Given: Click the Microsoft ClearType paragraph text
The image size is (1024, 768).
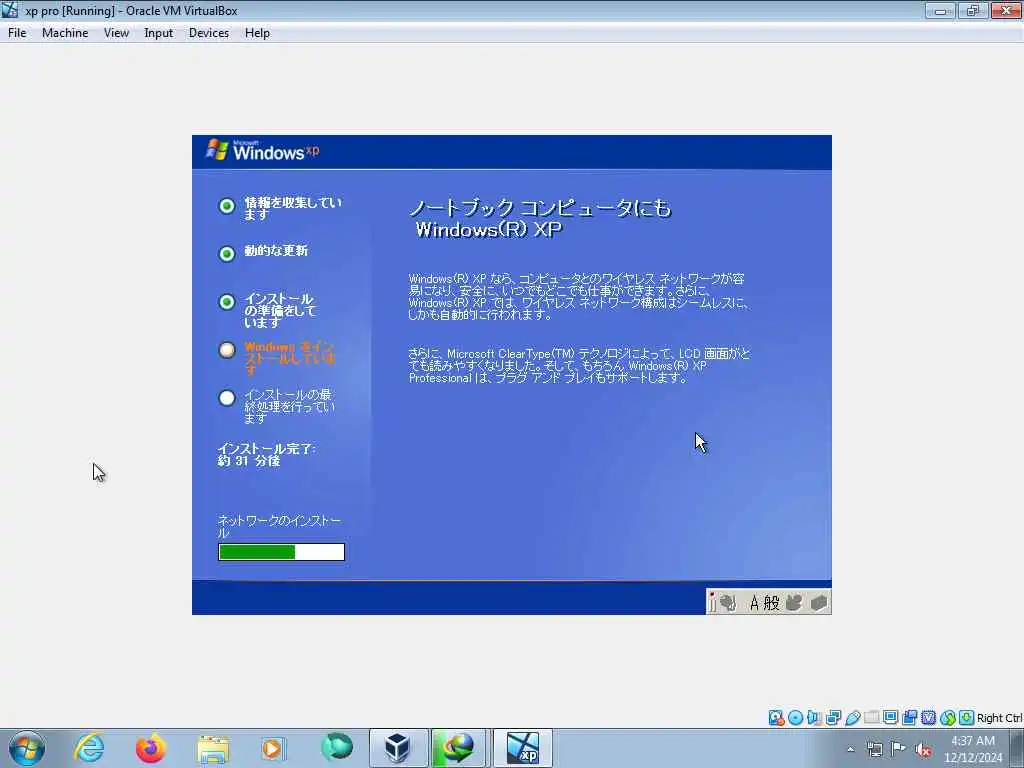Looking at the screenshot, I should 579,366.
